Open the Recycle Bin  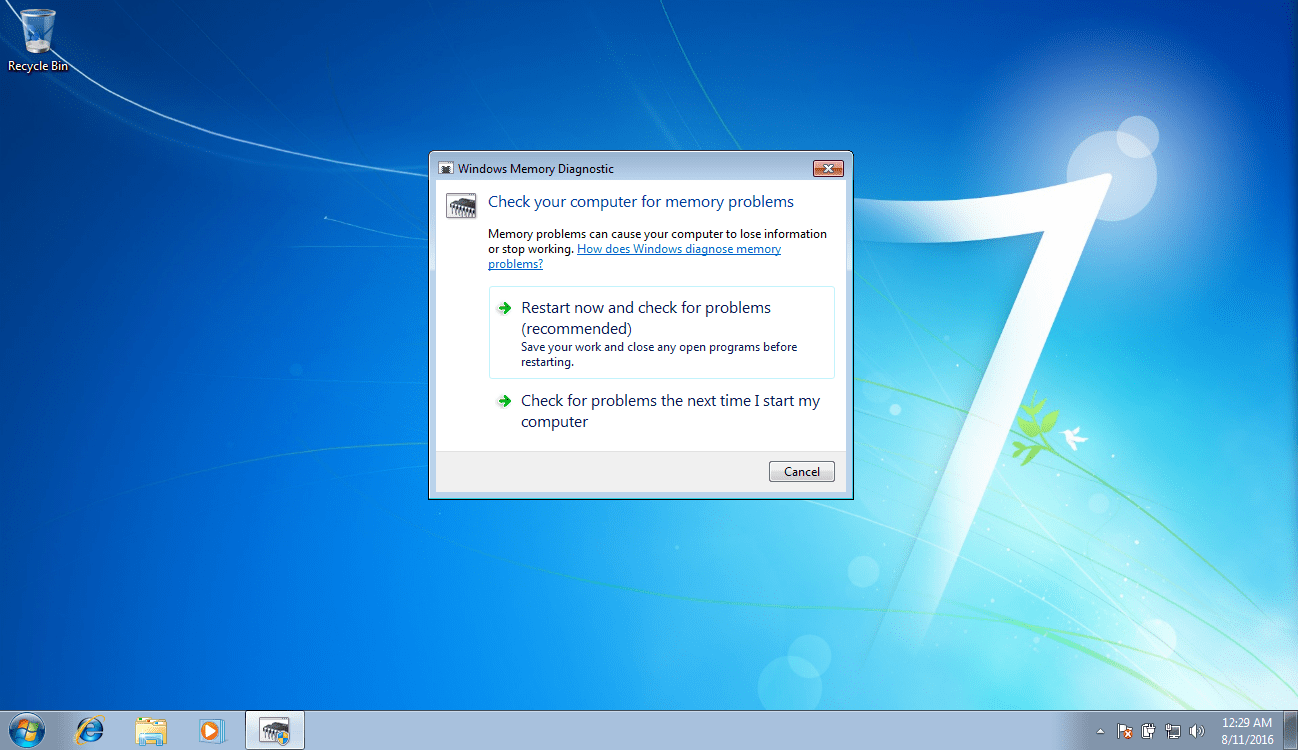[36, 30]
